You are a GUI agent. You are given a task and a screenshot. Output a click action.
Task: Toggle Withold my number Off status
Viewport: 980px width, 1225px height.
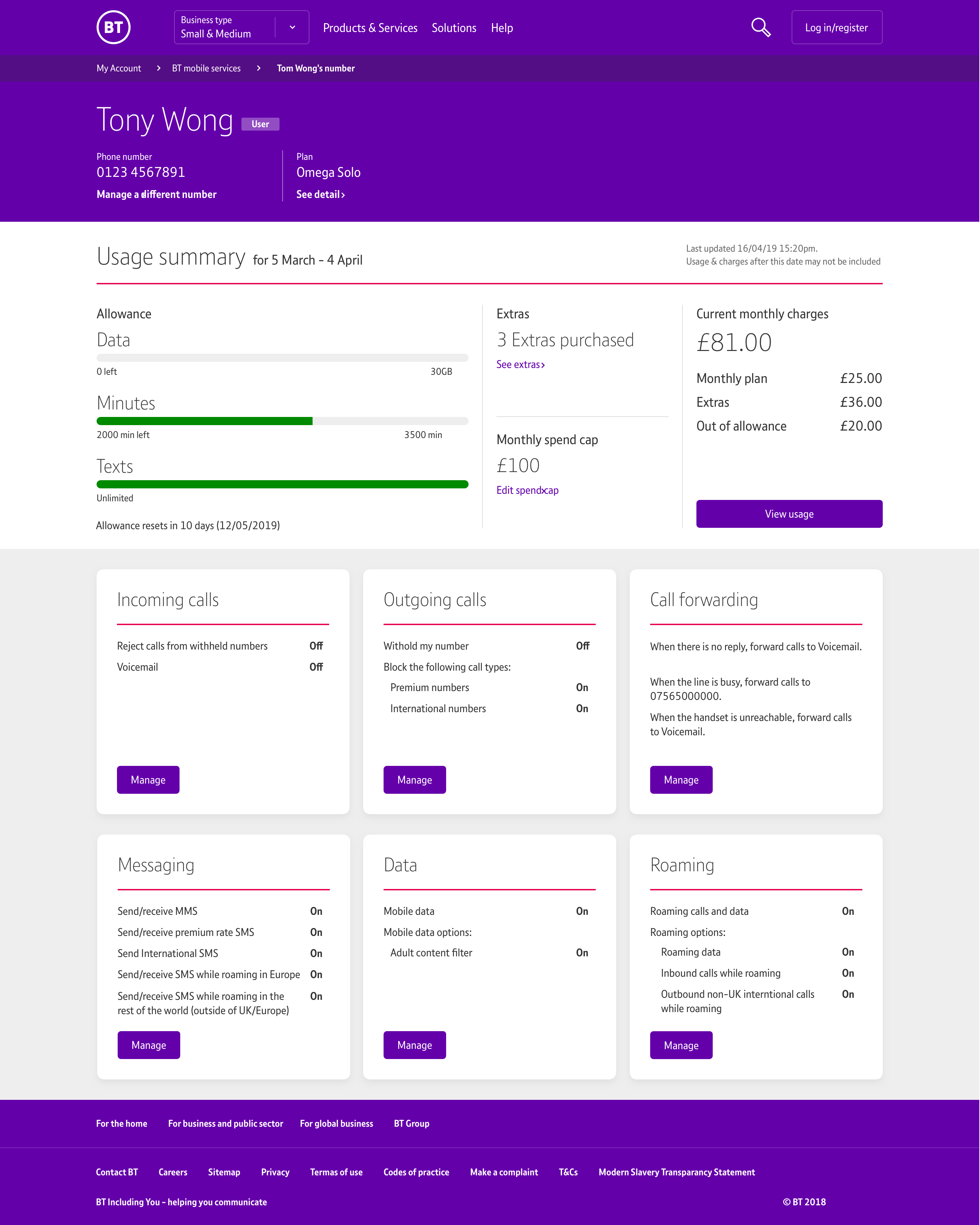point(582,646)
